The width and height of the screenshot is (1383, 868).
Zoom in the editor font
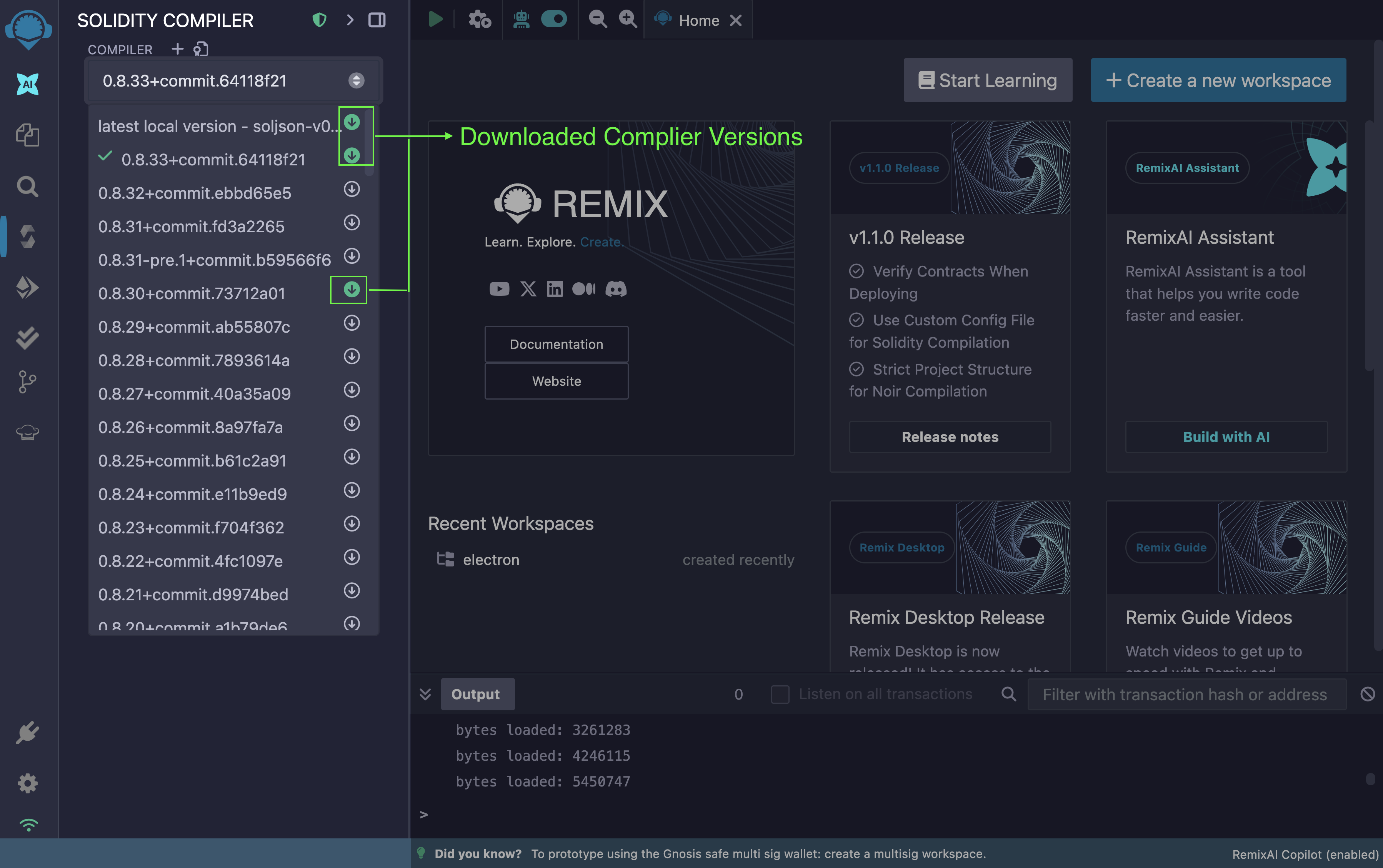tap(628, 19)
